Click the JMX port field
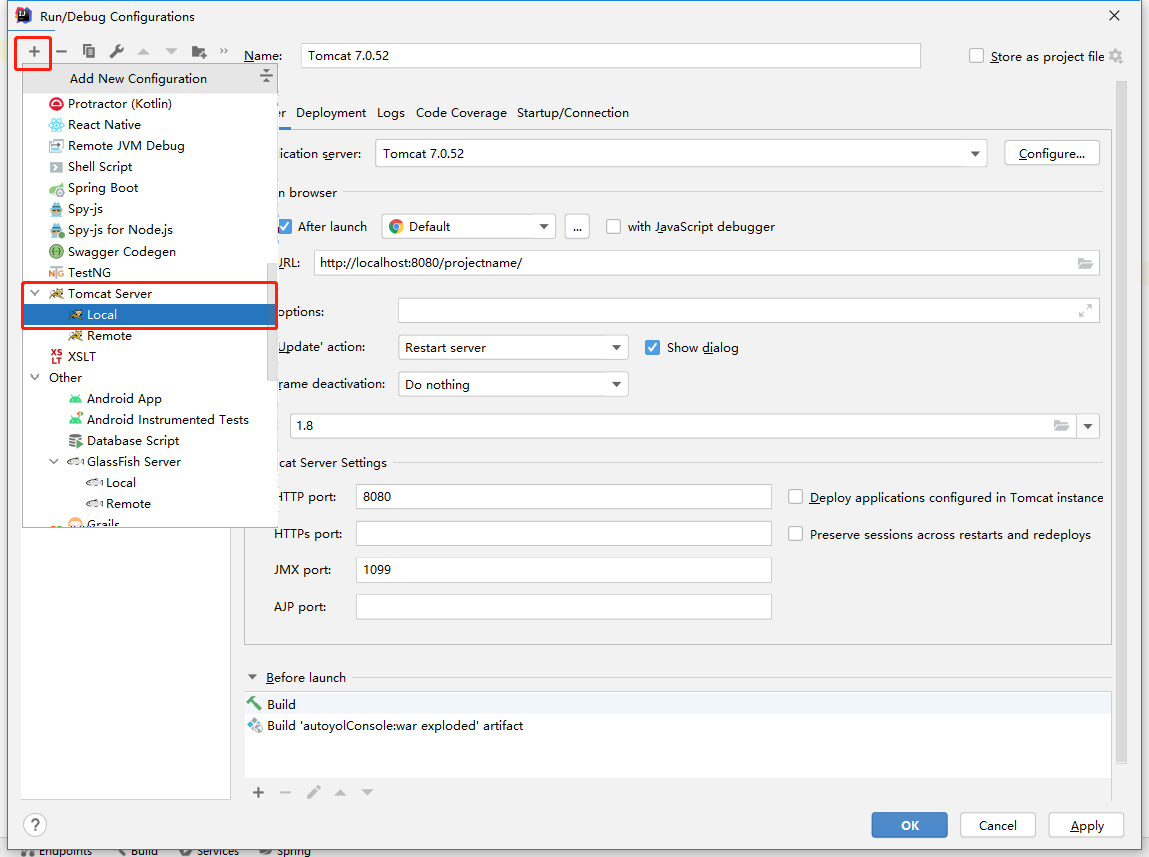The width and height of the screenshot is (1149, 857). click(564, 570)
